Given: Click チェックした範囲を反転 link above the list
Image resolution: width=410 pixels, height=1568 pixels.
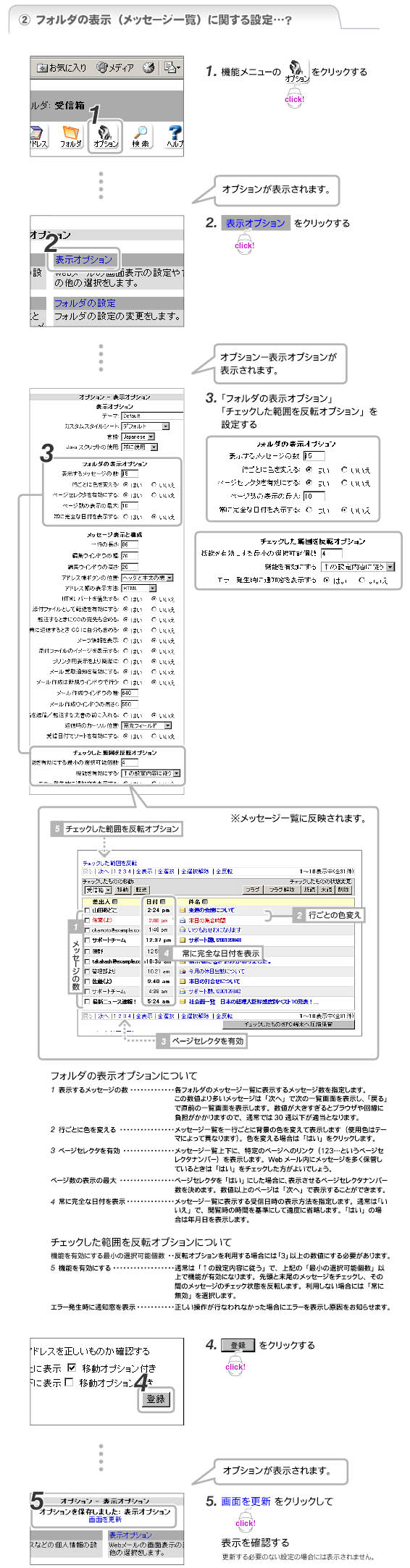Looking at the screenshot, I should point(110,863).
